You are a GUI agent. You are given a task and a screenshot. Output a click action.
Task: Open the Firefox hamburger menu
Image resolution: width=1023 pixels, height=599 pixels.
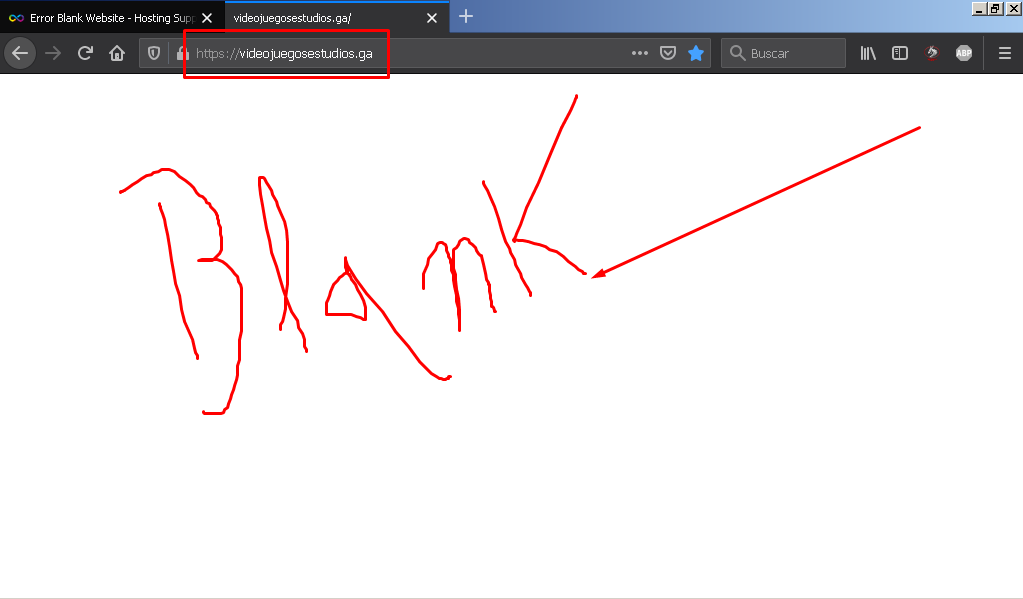point(1004,53)
